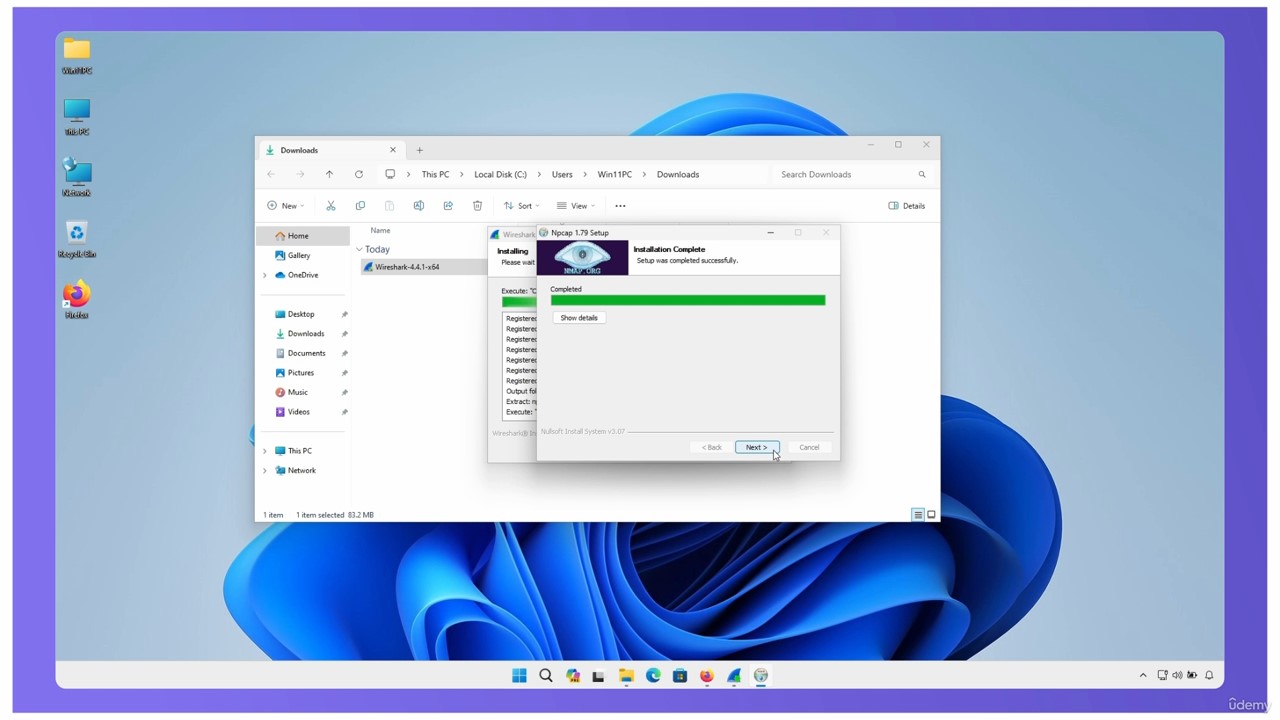Refresh the Downloads folder
The image size is (1280, 720).
[358, 174]
